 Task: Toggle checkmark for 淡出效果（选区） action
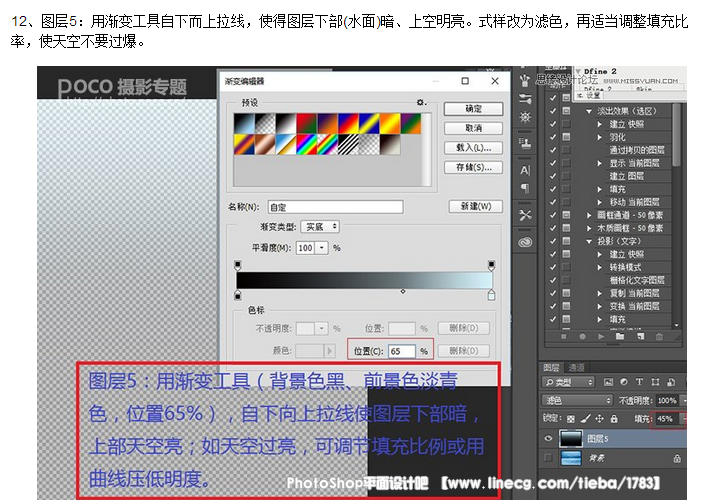[553, 111]
